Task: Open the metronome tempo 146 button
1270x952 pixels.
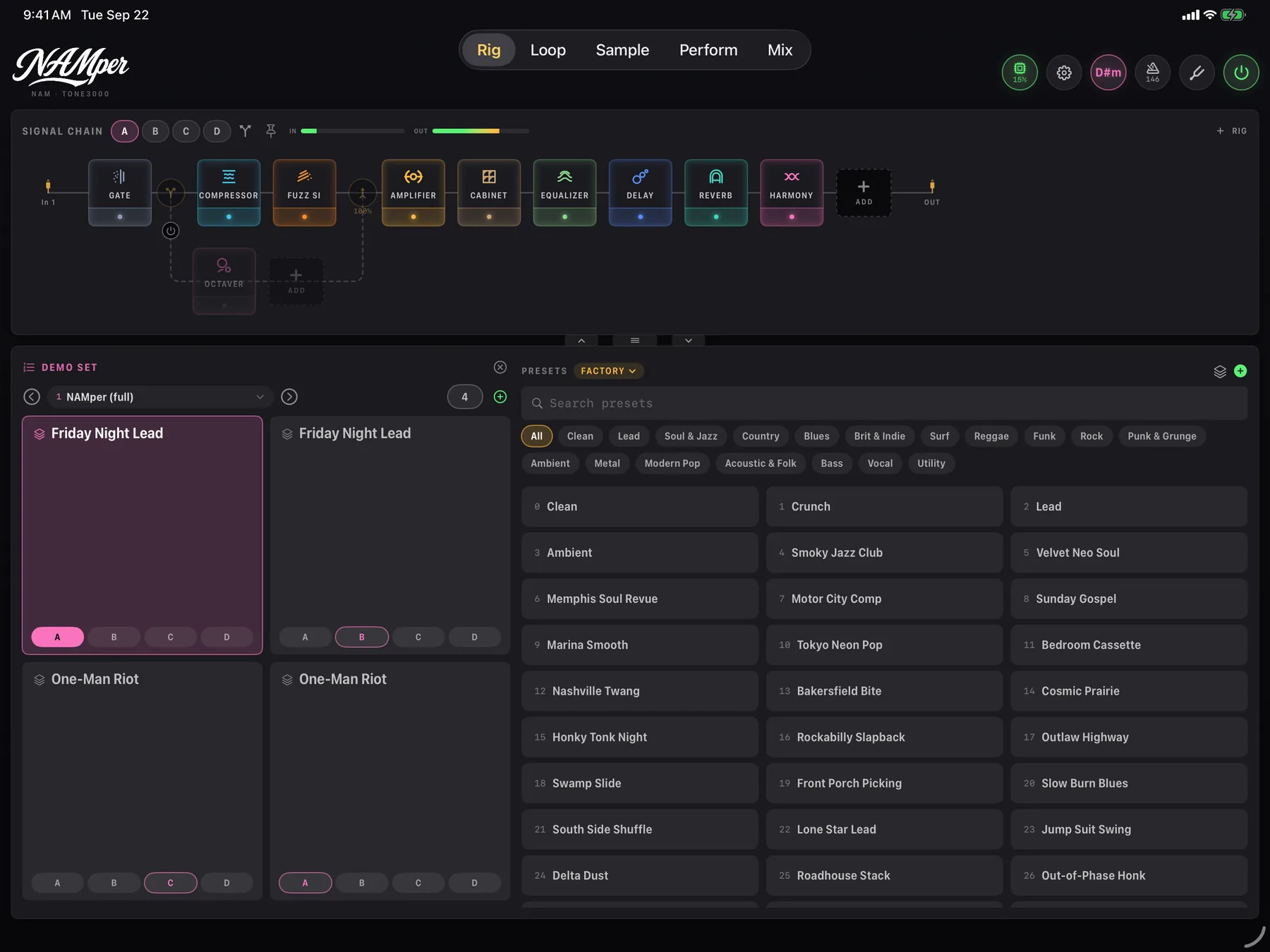Action: (x=1153, y=73)
